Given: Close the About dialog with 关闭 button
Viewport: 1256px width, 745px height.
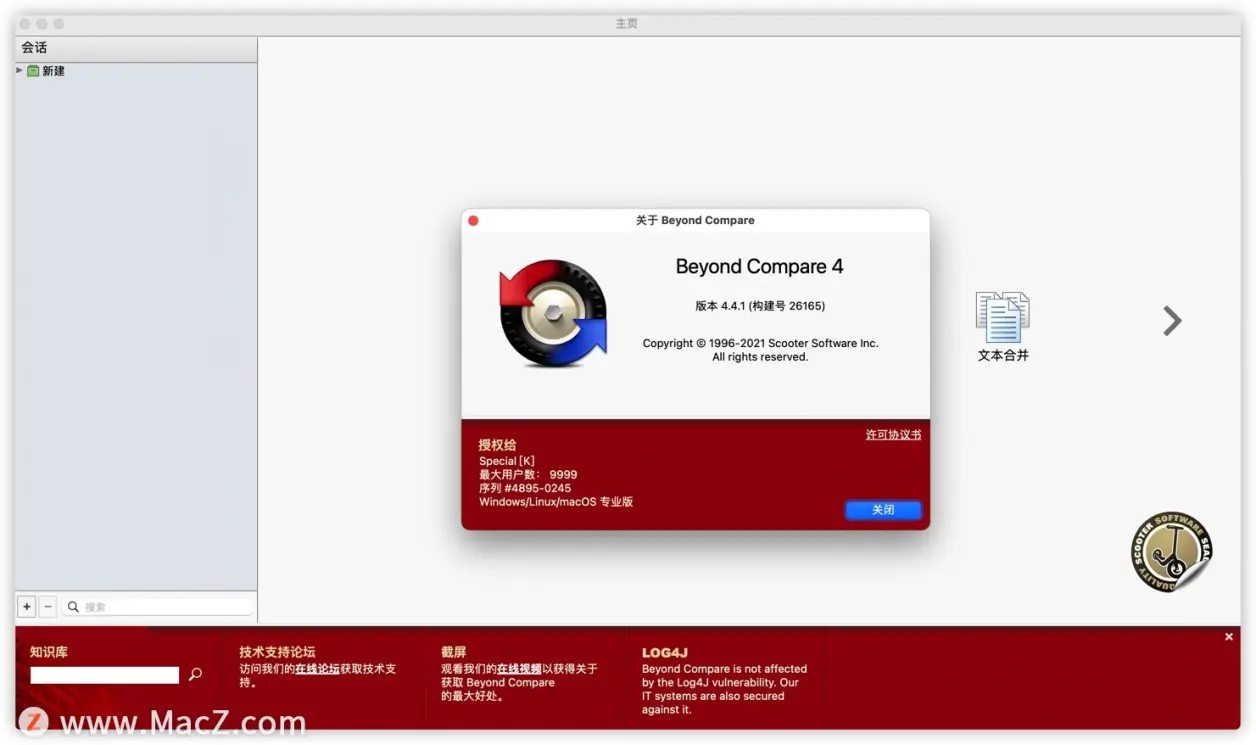Looking at the screenshot, I should [883, 510].
